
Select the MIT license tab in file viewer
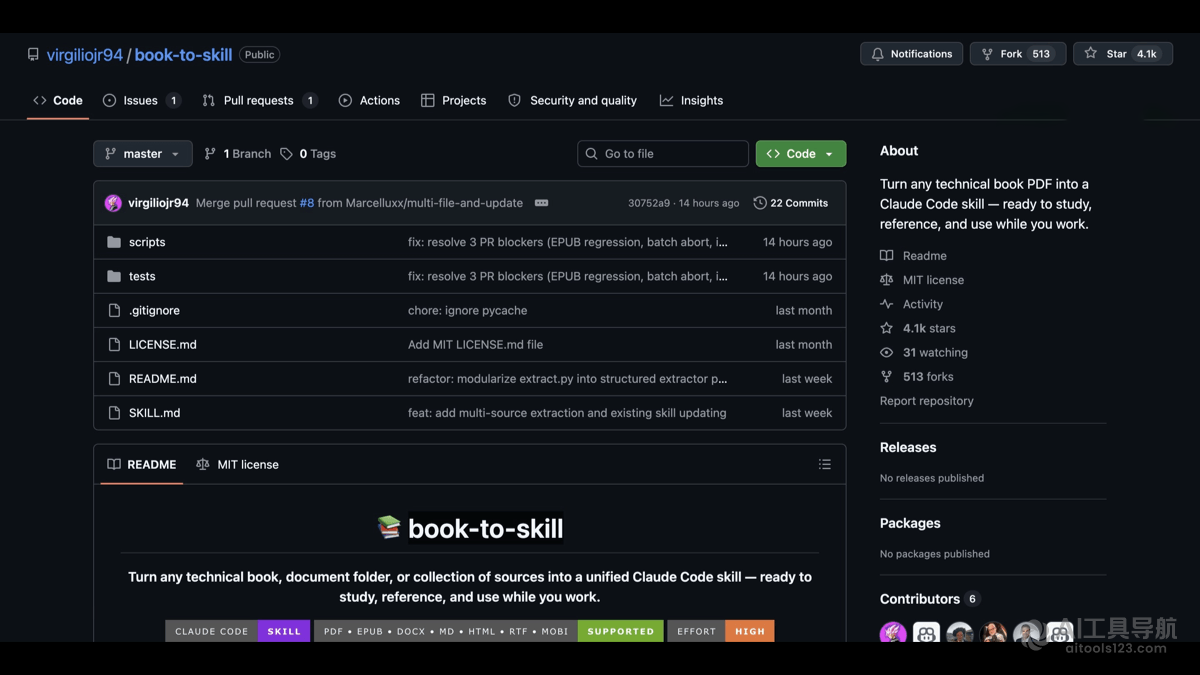pos(237,464)
